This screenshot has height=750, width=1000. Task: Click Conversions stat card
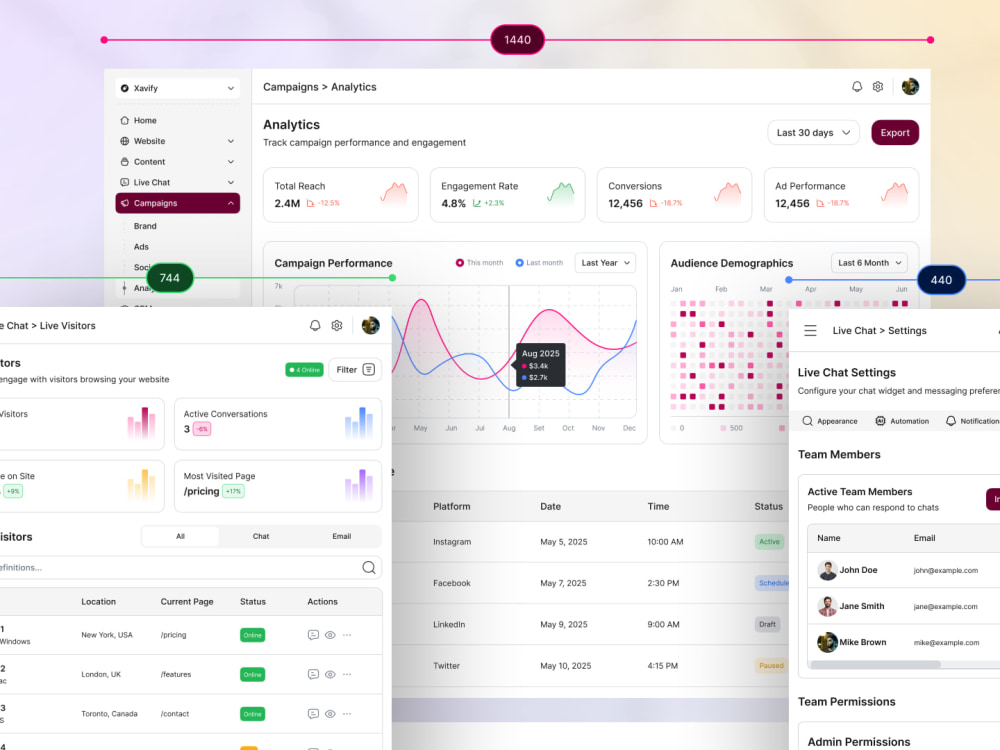[x=674, y=195]
